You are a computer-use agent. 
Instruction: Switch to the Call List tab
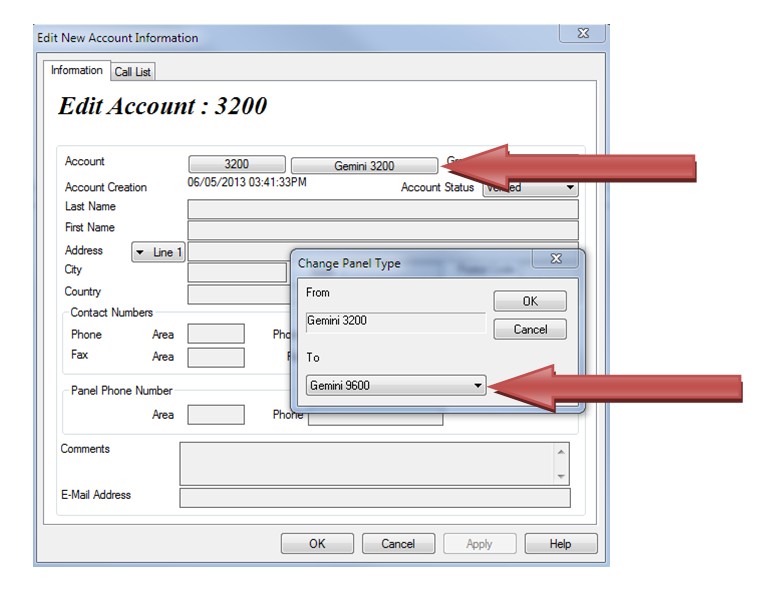(132, 72)
